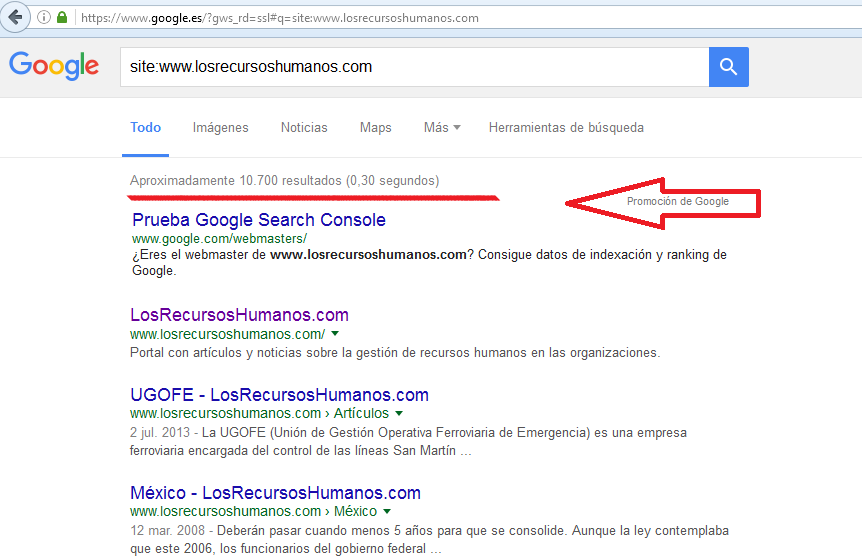
Task: Expand arrow beside Artículos breadcrumb
Action: (x=399, y=413)
